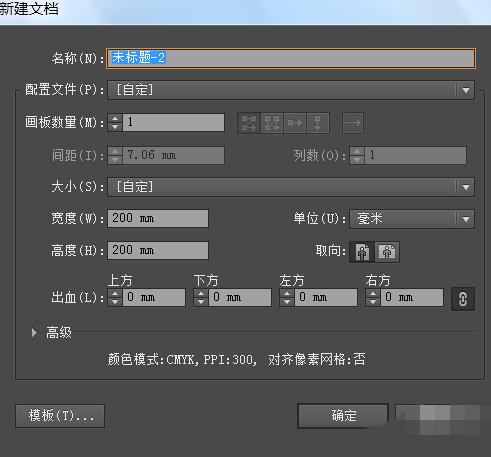491x457 pixels.
Task: Open the 单位 units dropdown showing 毫米
Action: 412,219
